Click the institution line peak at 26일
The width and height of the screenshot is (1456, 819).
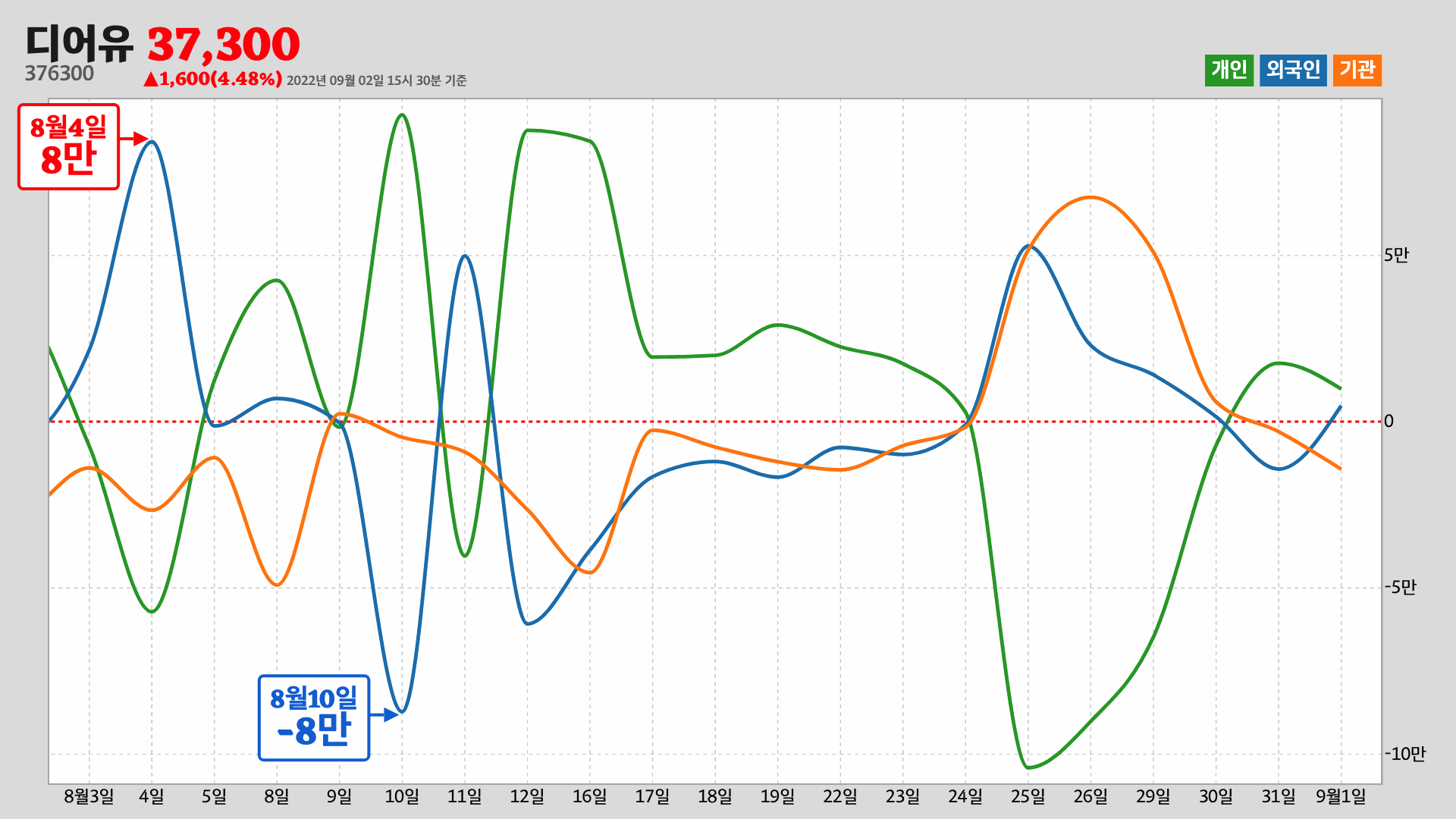[x=1090, y=197]
